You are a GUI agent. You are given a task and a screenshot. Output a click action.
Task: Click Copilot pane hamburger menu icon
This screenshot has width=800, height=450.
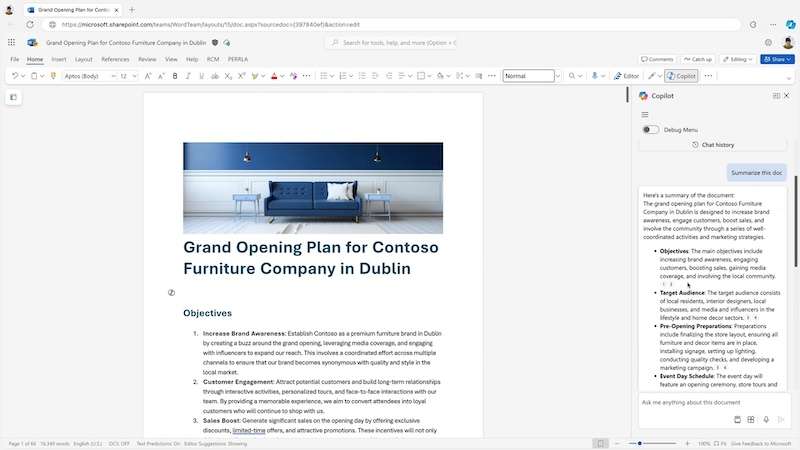(x=645, y=115)
